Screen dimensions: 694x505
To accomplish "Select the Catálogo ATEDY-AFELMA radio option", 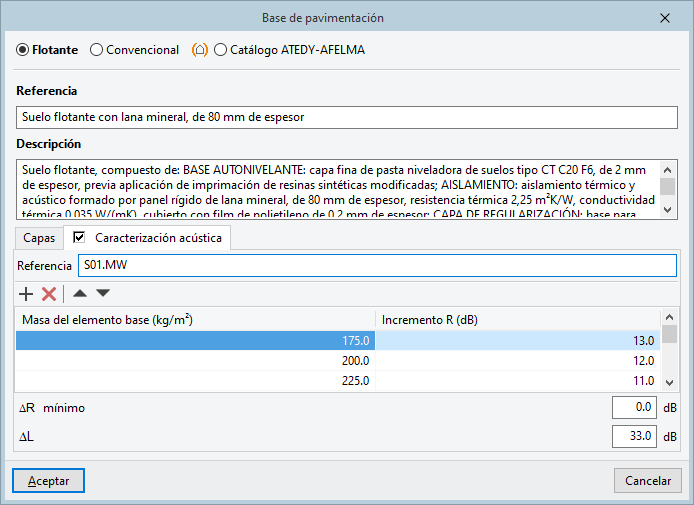I will coord(221,49).
